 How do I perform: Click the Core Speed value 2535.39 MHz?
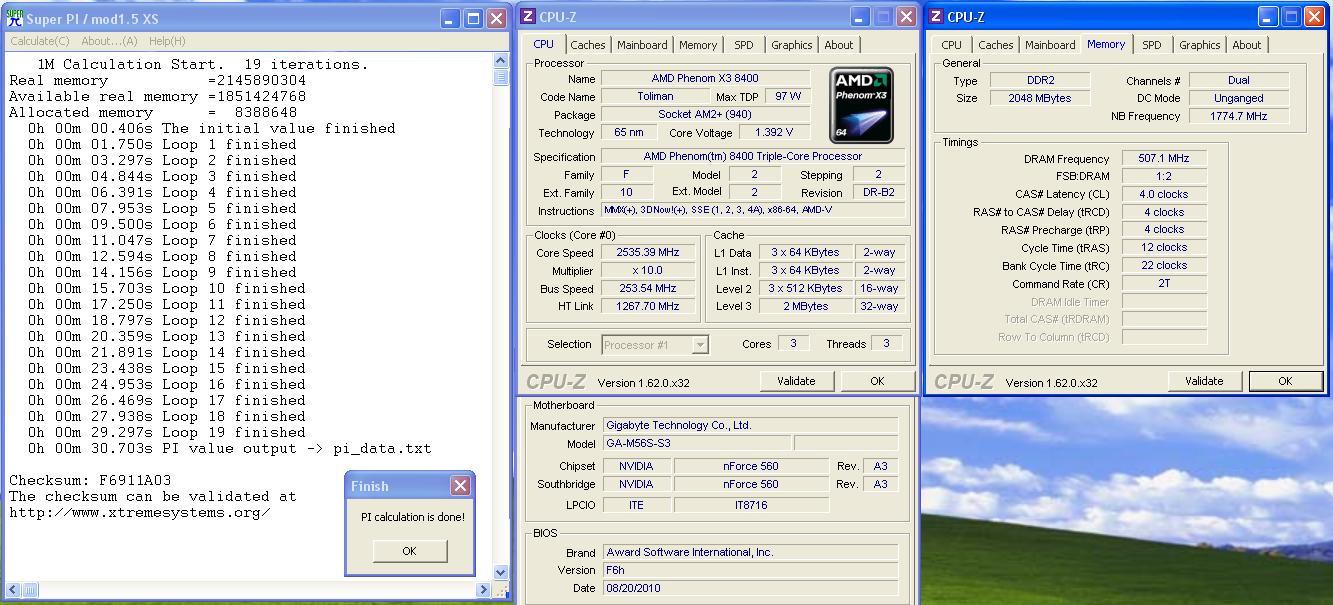coord(648,253)
